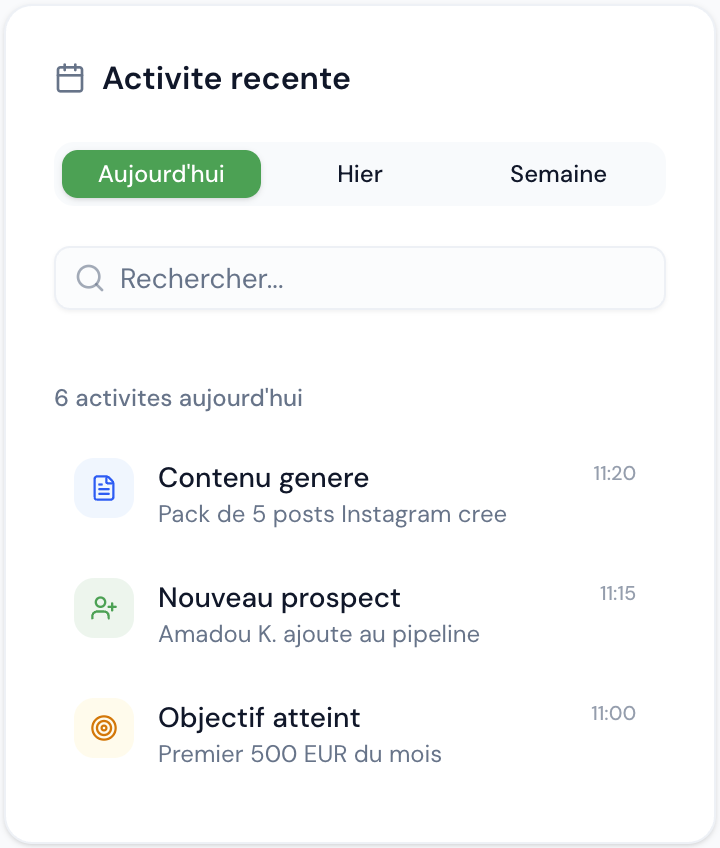The height and width of the screenshot is (848, 720).
Task: Click the calendar icon beside Activite recente
Action: [69, 77]
